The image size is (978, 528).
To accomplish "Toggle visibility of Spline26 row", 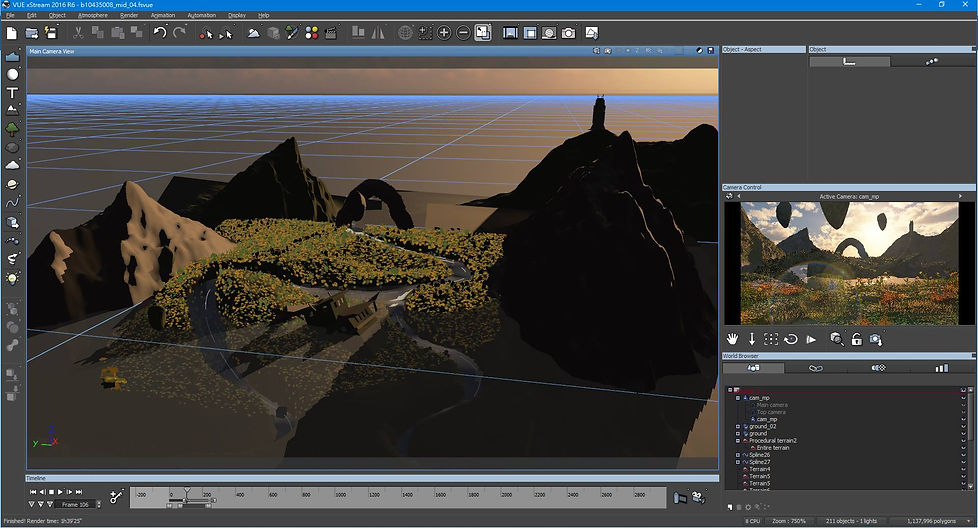I will tap(963, 455).
